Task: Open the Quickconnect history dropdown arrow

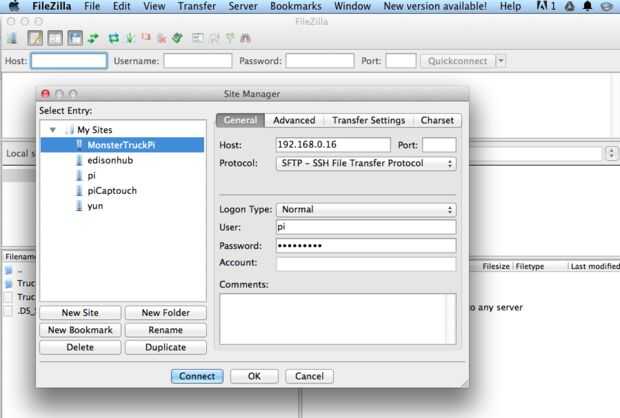Action: pos(501,61)
